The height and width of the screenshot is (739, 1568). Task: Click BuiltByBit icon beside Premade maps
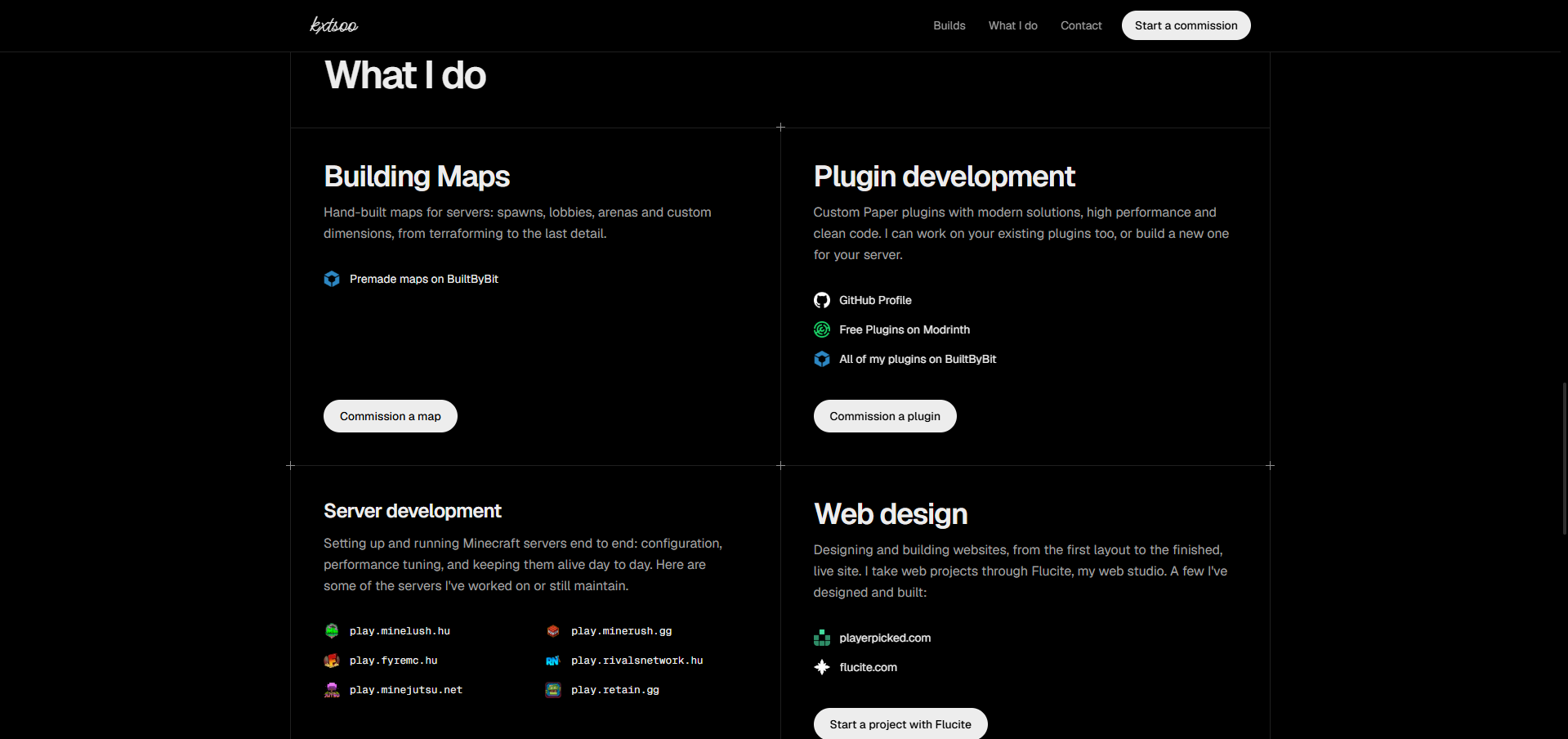[x=332, y=279]
